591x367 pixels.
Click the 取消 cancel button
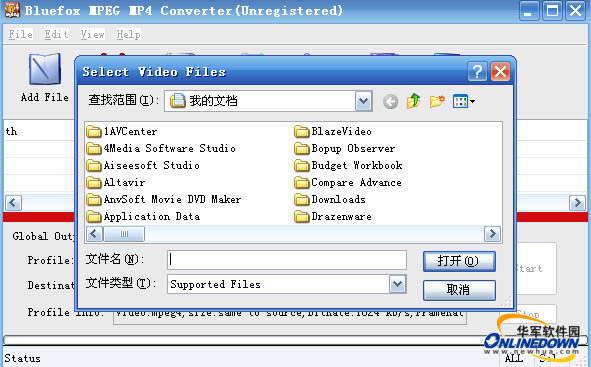459,290
